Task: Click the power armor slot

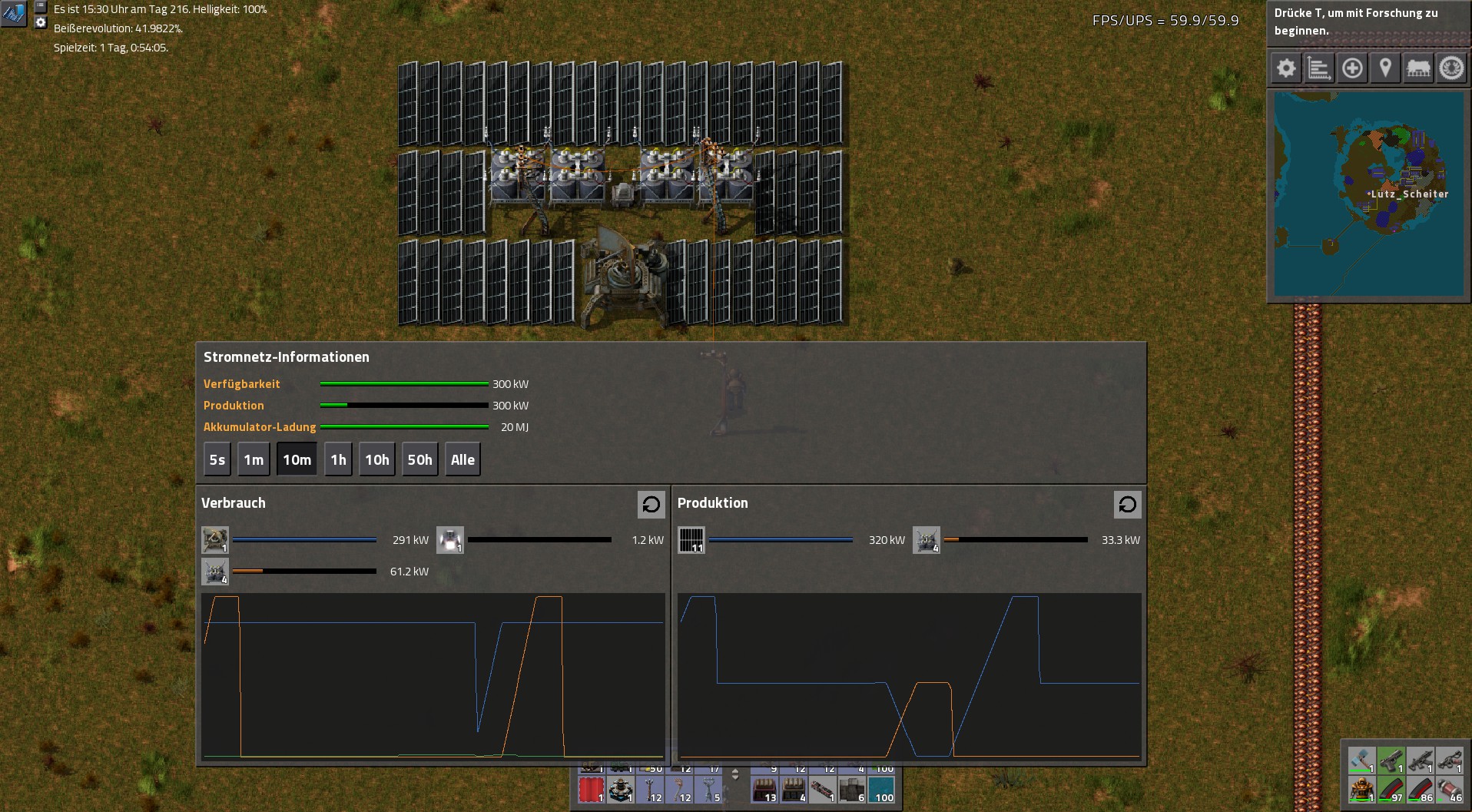Action: click(x=1362, y=790)
